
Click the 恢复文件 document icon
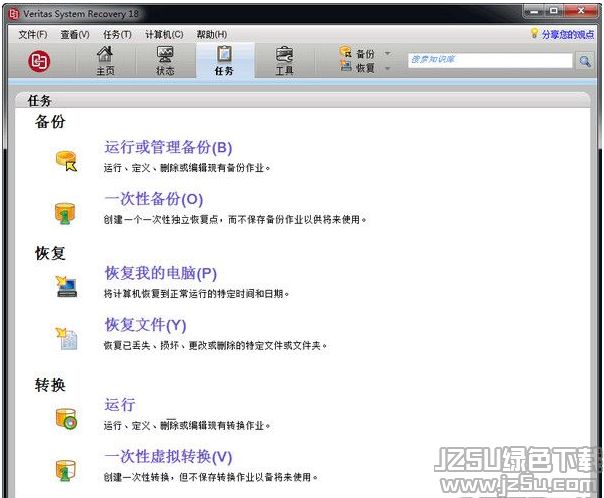67,339
